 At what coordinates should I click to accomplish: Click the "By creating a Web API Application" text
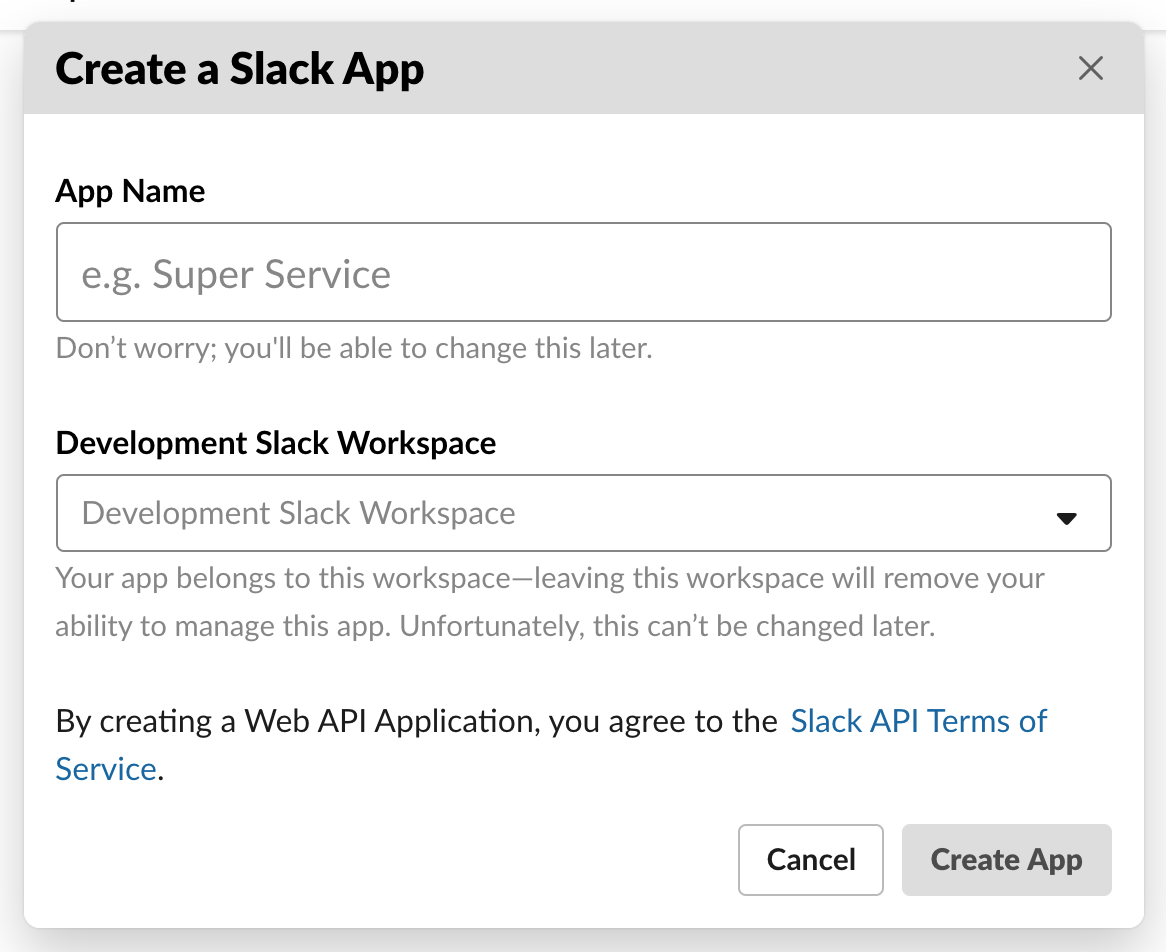point(416,721)
